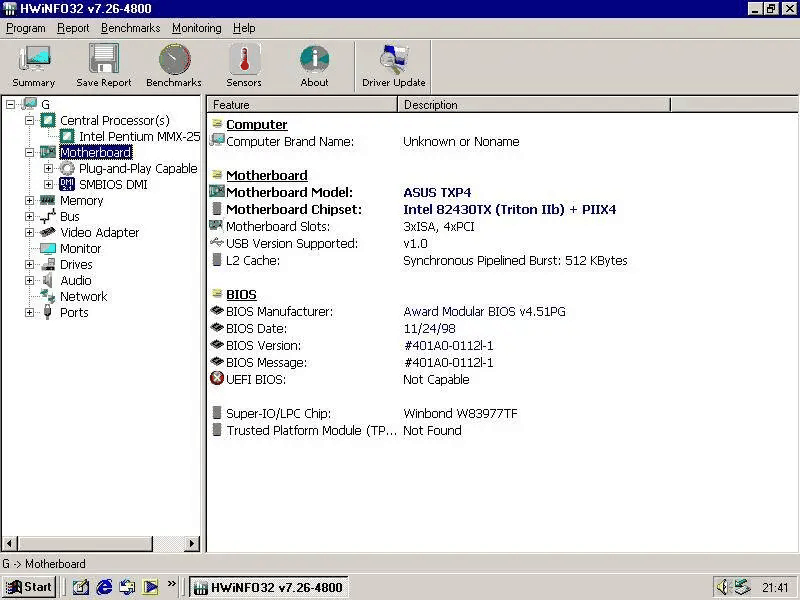The height and width of the screenshot is (600, 800).
Task: Open the Monitoring menu
Action: pos(196,28)
